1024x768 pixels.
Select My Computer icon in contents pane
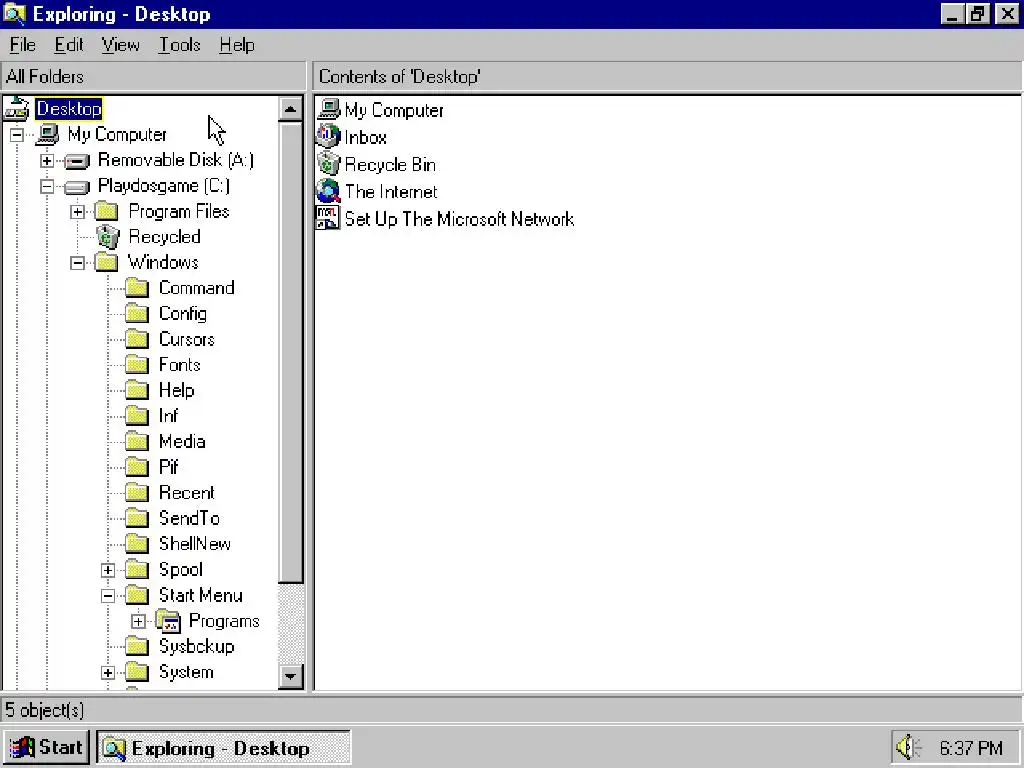328,110
